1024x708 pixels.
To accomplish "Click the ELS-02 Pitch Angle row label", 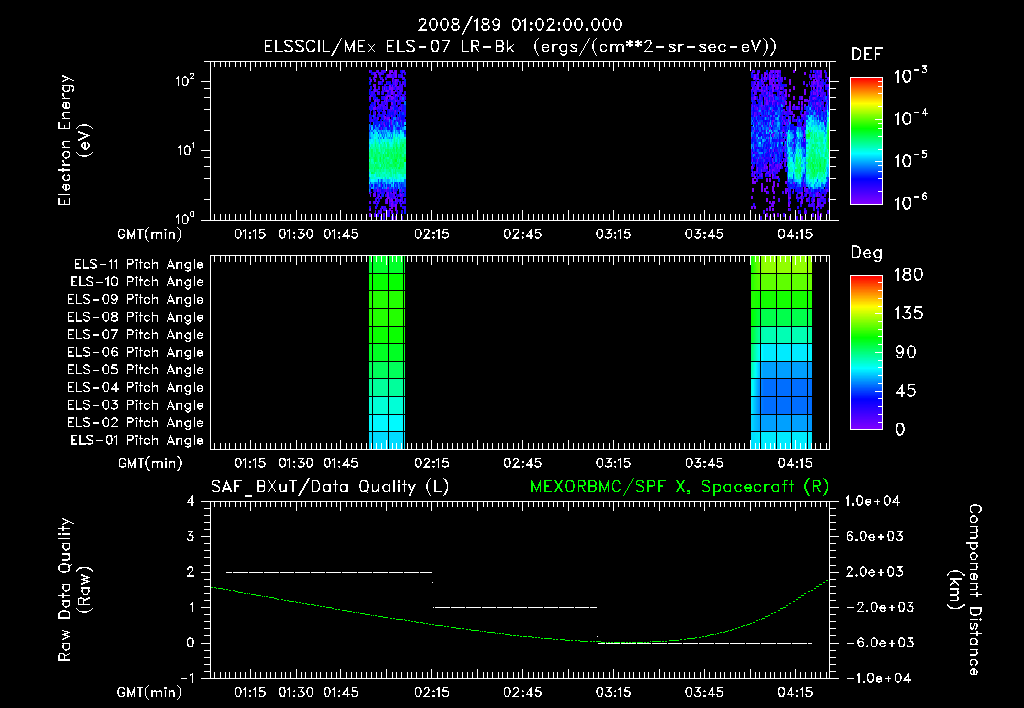I will tap(136, 423).
